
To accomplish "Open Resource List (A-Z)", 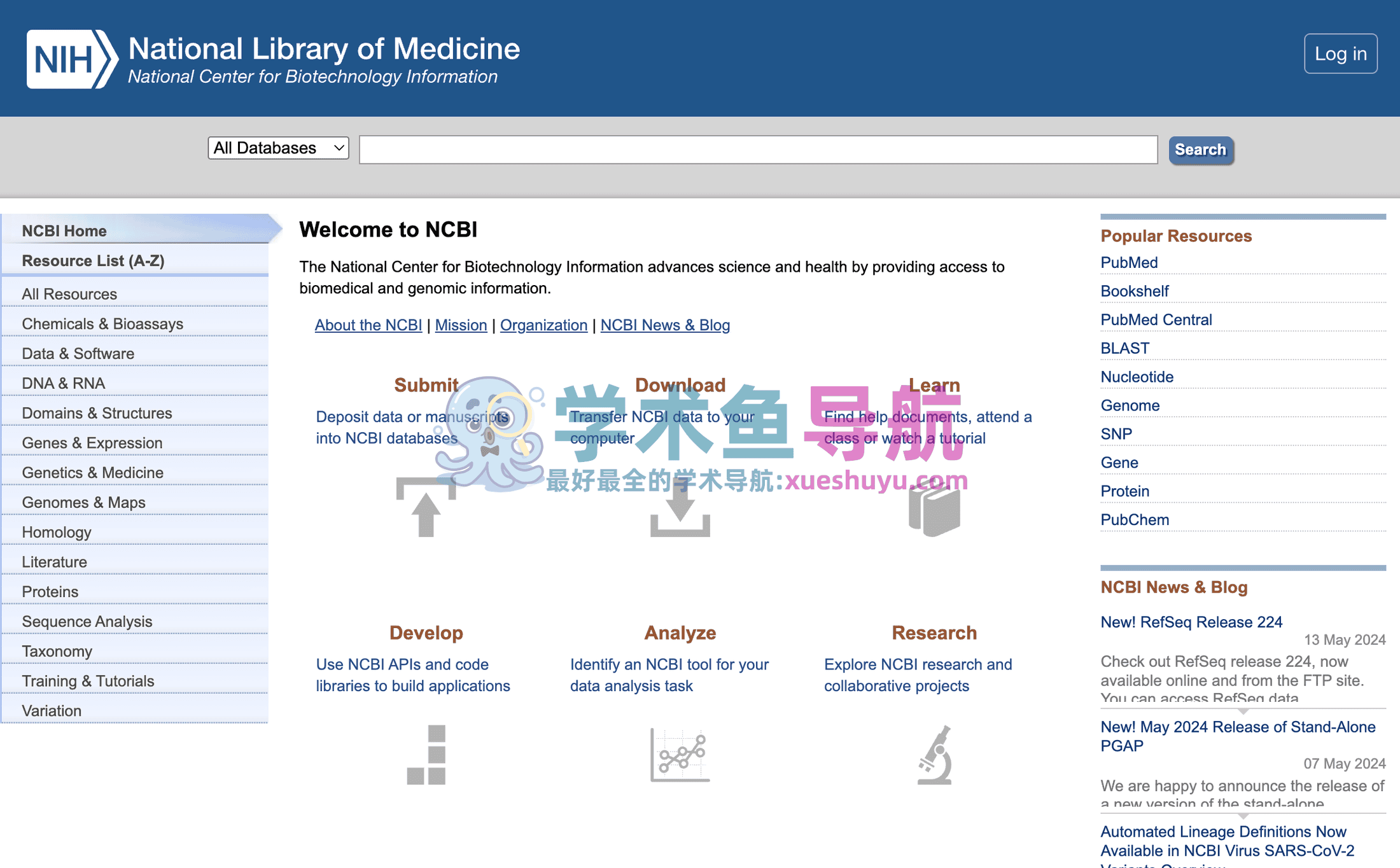I will coord(135,260).
